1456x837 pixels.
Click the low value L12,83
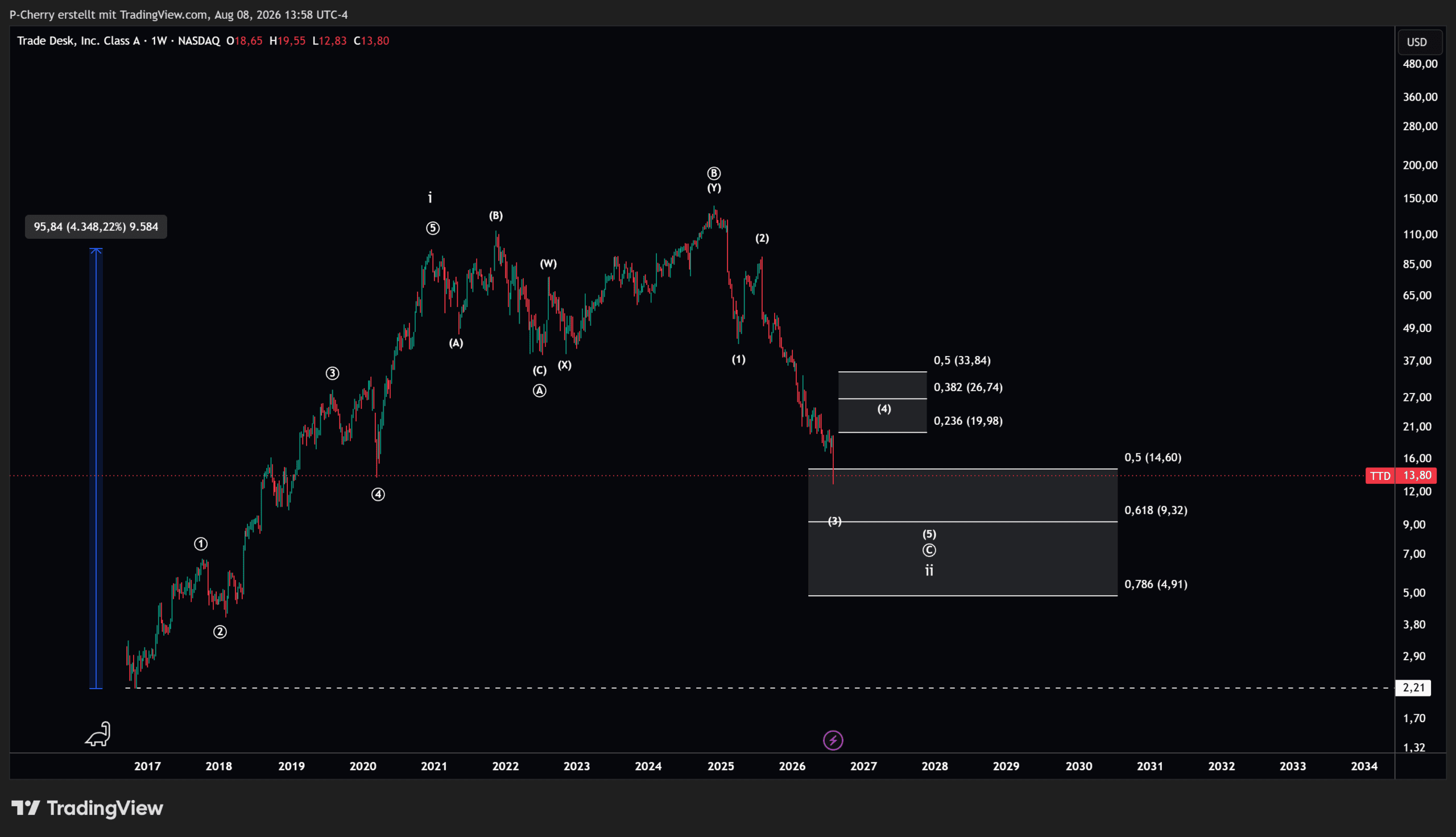pos(329,41)
